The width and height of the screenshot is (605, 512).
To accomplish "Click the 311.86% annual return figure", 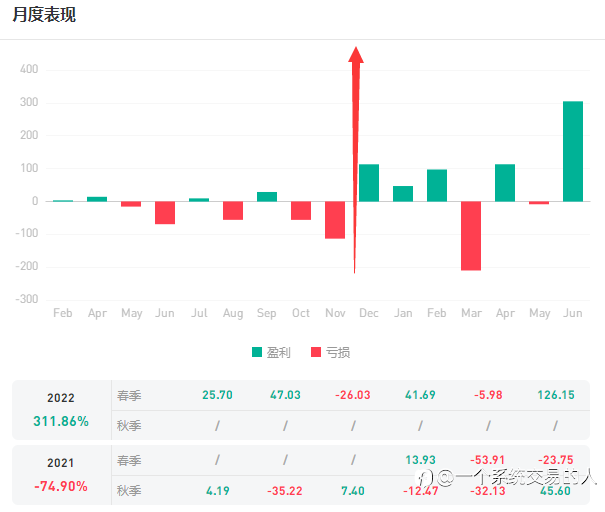I will pyautogui.click(x=61, y=421).
